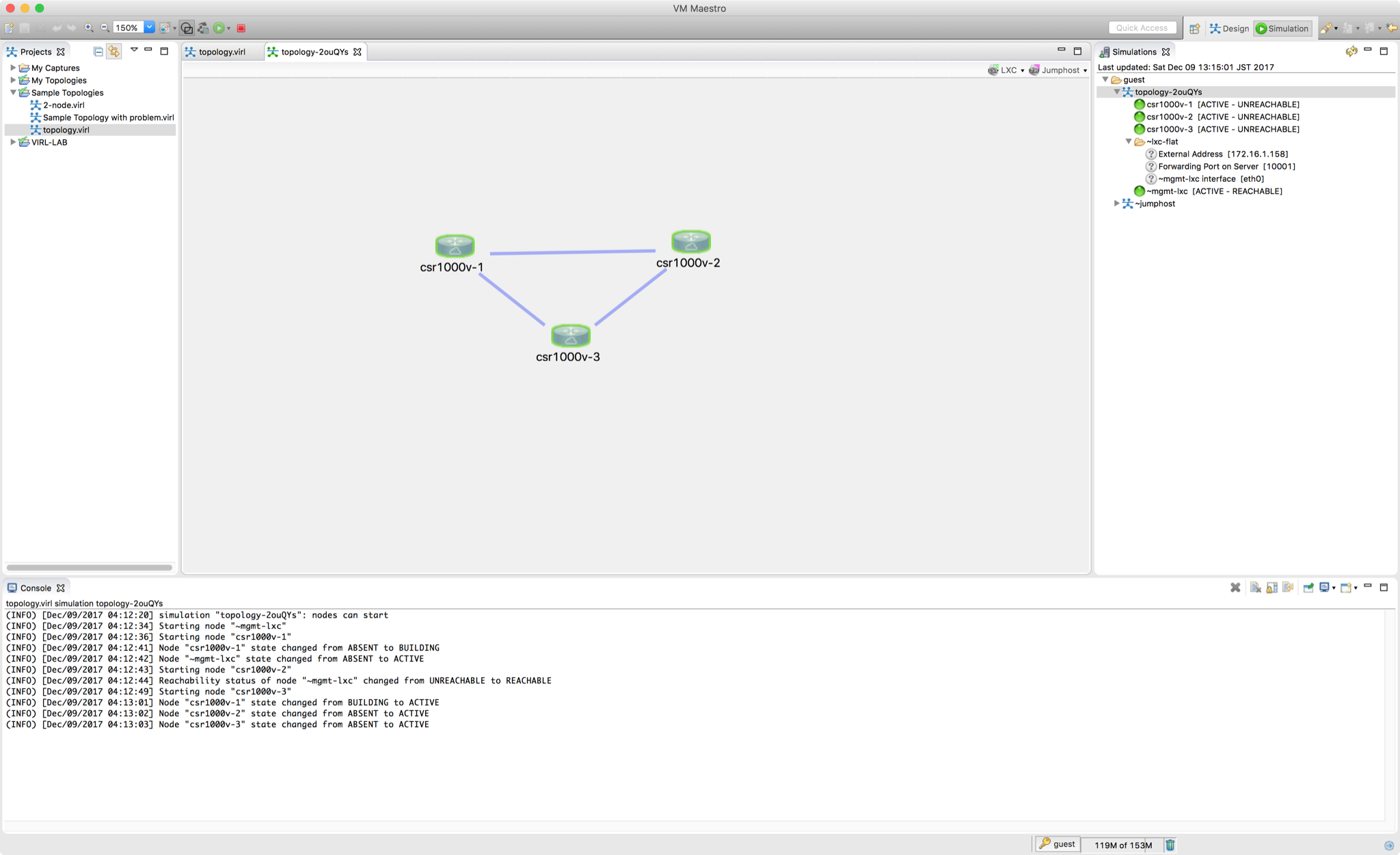Switch to the Design perspective
This screenshot has height=855, width=1400.
click(x=1228, y=29)
